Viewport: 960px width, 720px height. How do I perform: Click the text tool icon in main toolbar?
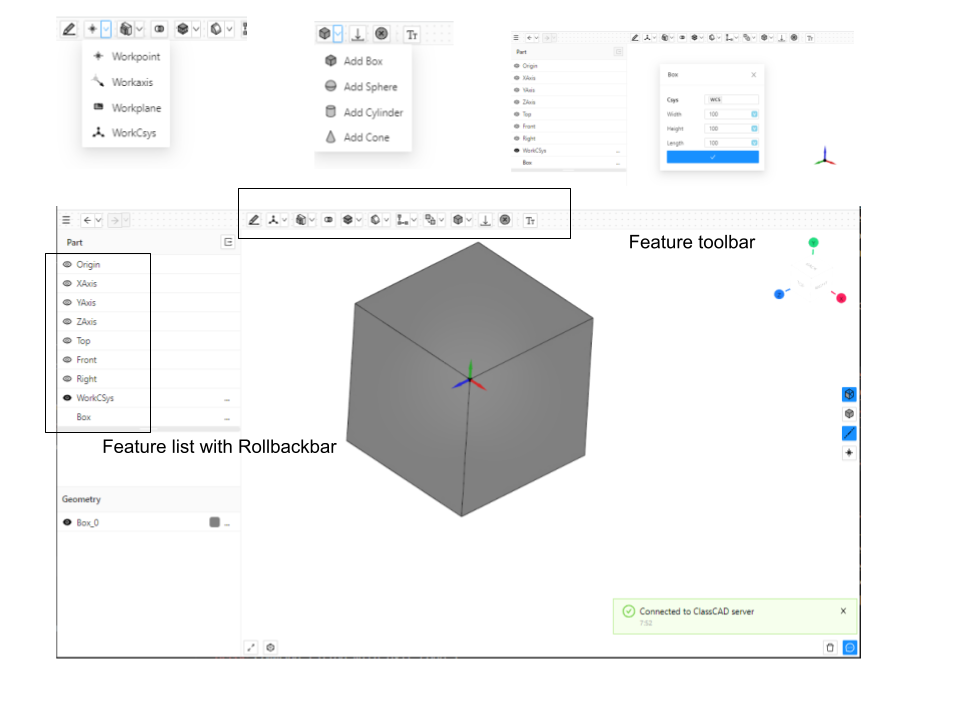click(x=530, y=219)
